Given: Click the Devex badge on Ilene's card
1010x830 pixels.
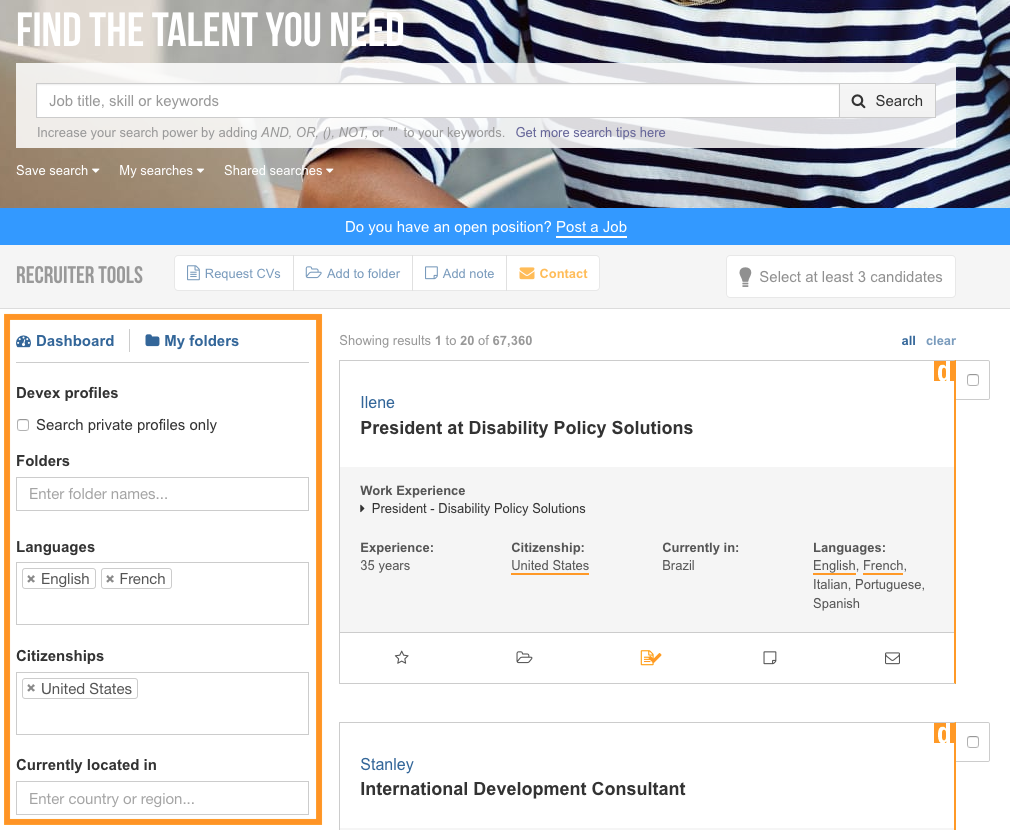Looking at the screenshot, I should 943,371.
